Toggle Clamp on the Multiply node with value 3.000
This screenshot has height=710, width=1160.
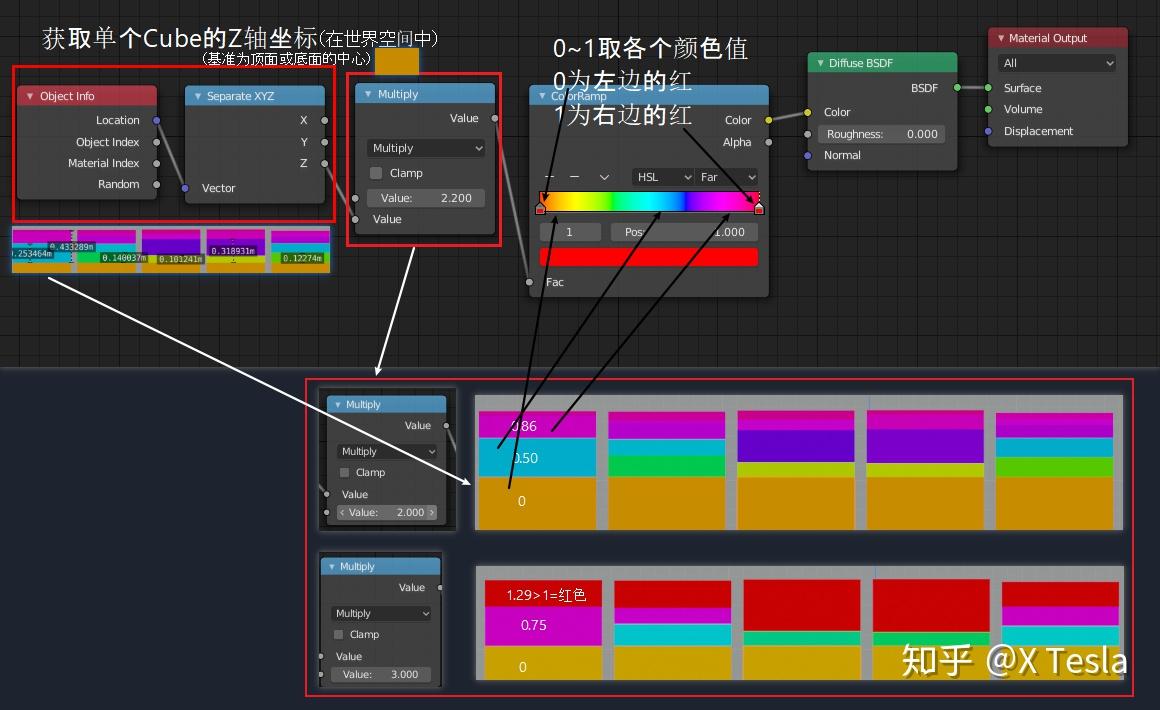(338, 634)
